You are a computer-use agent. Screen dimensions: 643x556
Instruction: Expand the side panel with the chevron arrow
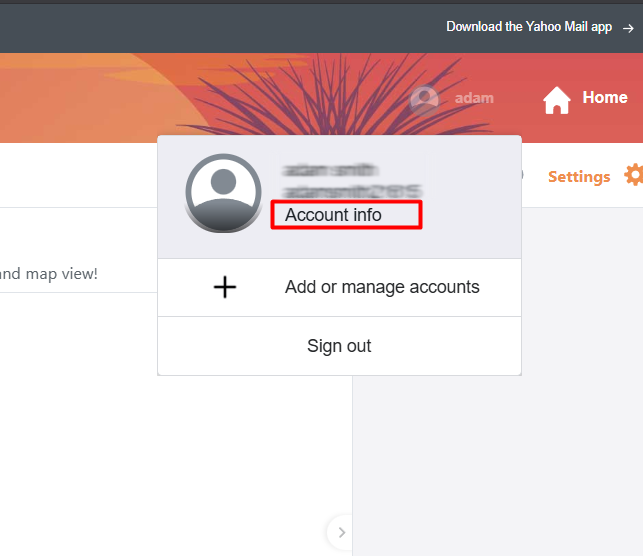click(341, 532)
